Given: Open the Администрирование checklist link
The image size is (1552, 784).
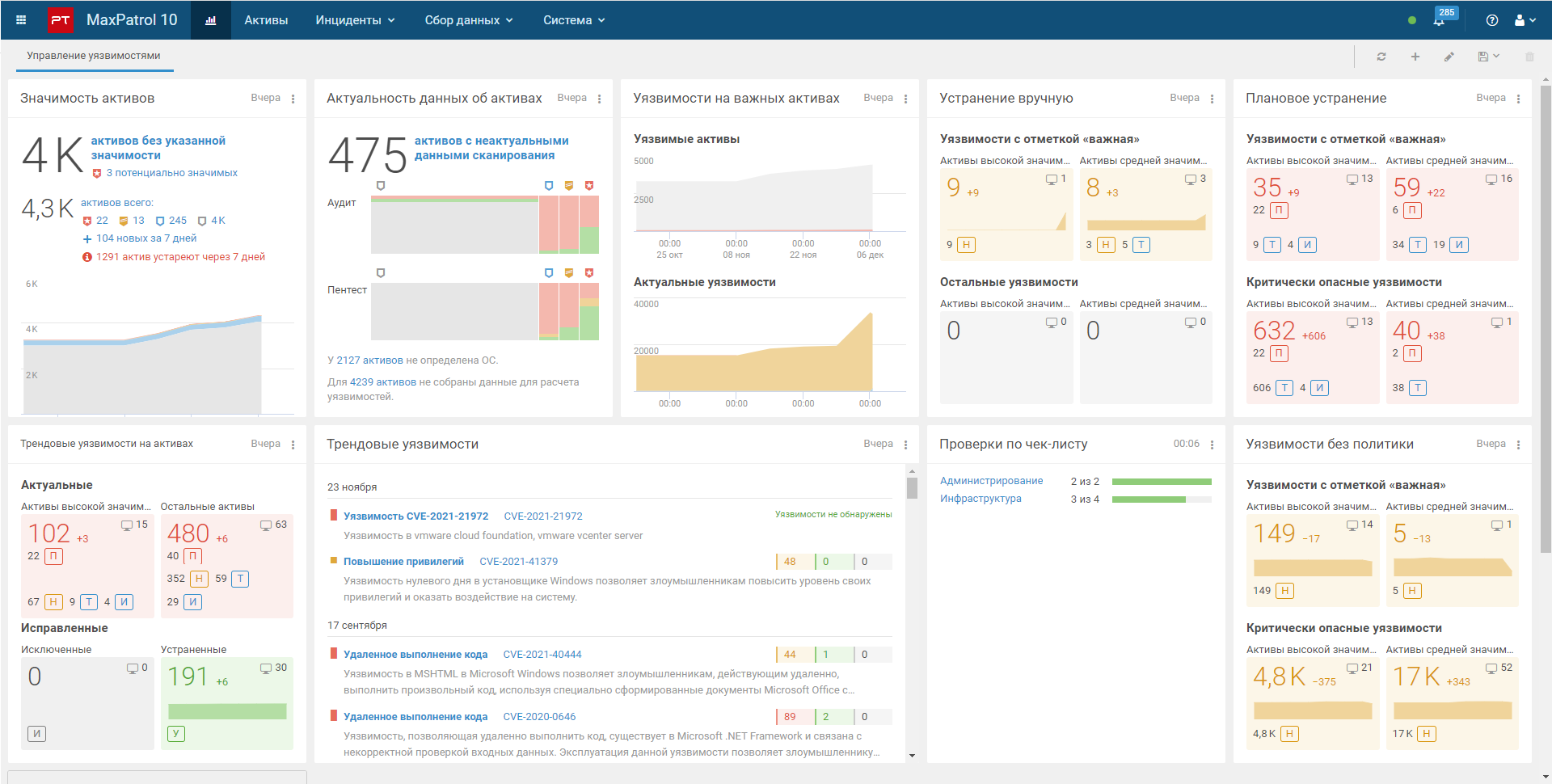Looking at the screenshot, I should (991, 481).
